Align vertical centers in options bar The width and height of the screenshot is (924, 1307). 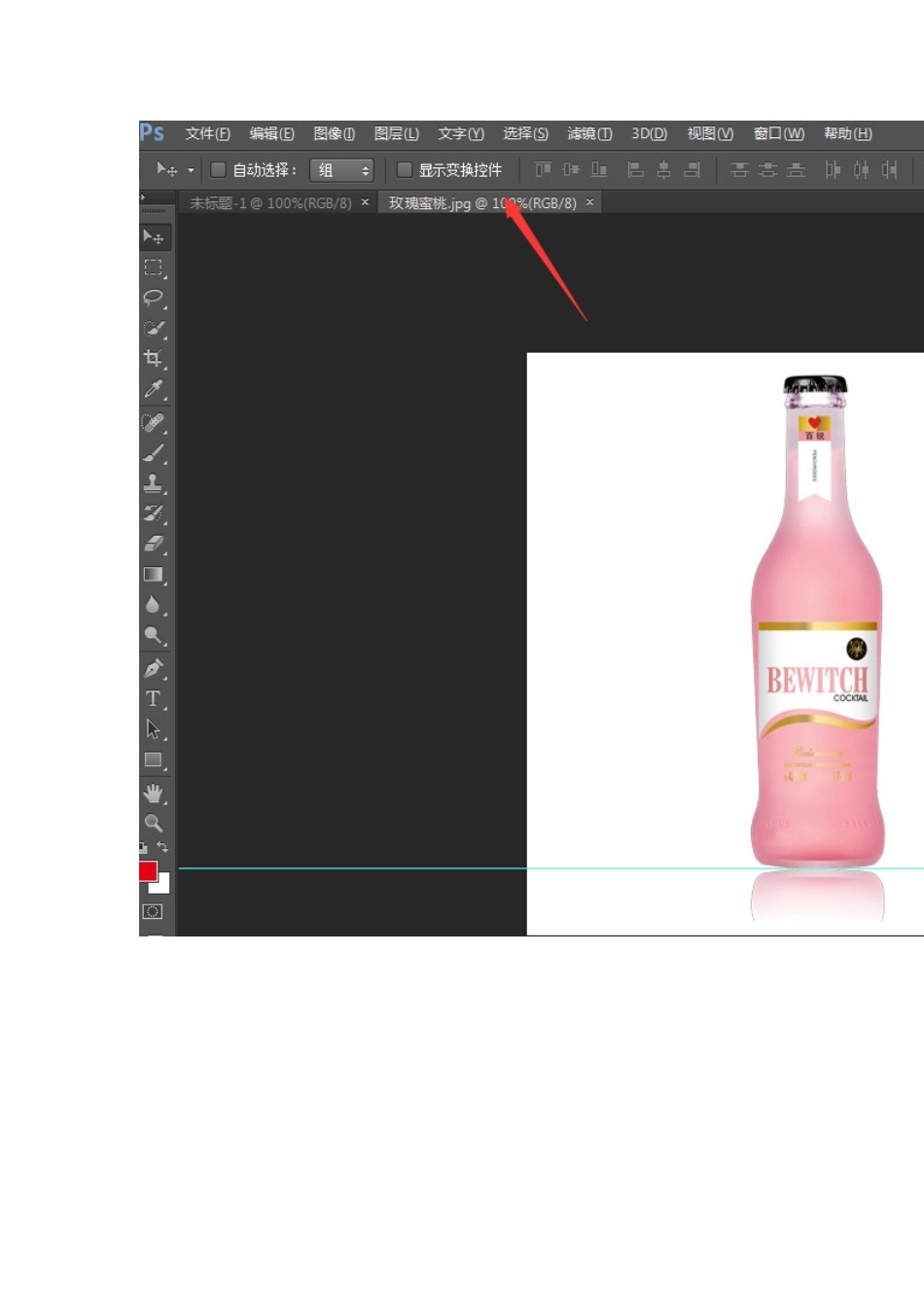(x=571, y=170)
